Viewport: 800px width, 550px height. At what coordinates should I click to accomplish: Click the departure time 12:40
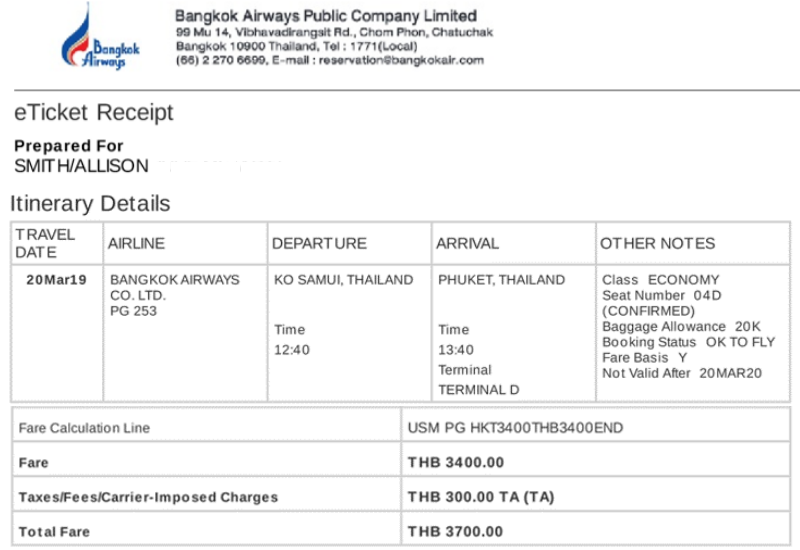coord(292,349)
